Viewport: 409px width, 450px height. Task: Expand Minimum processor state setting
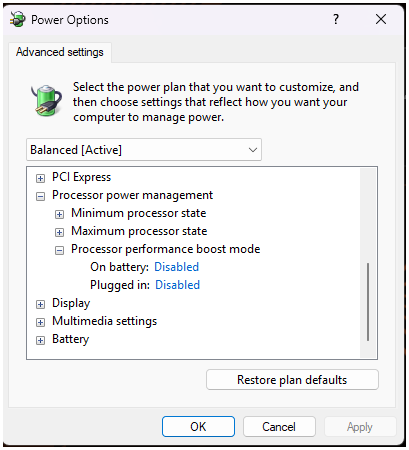click(x=59, y=214)
